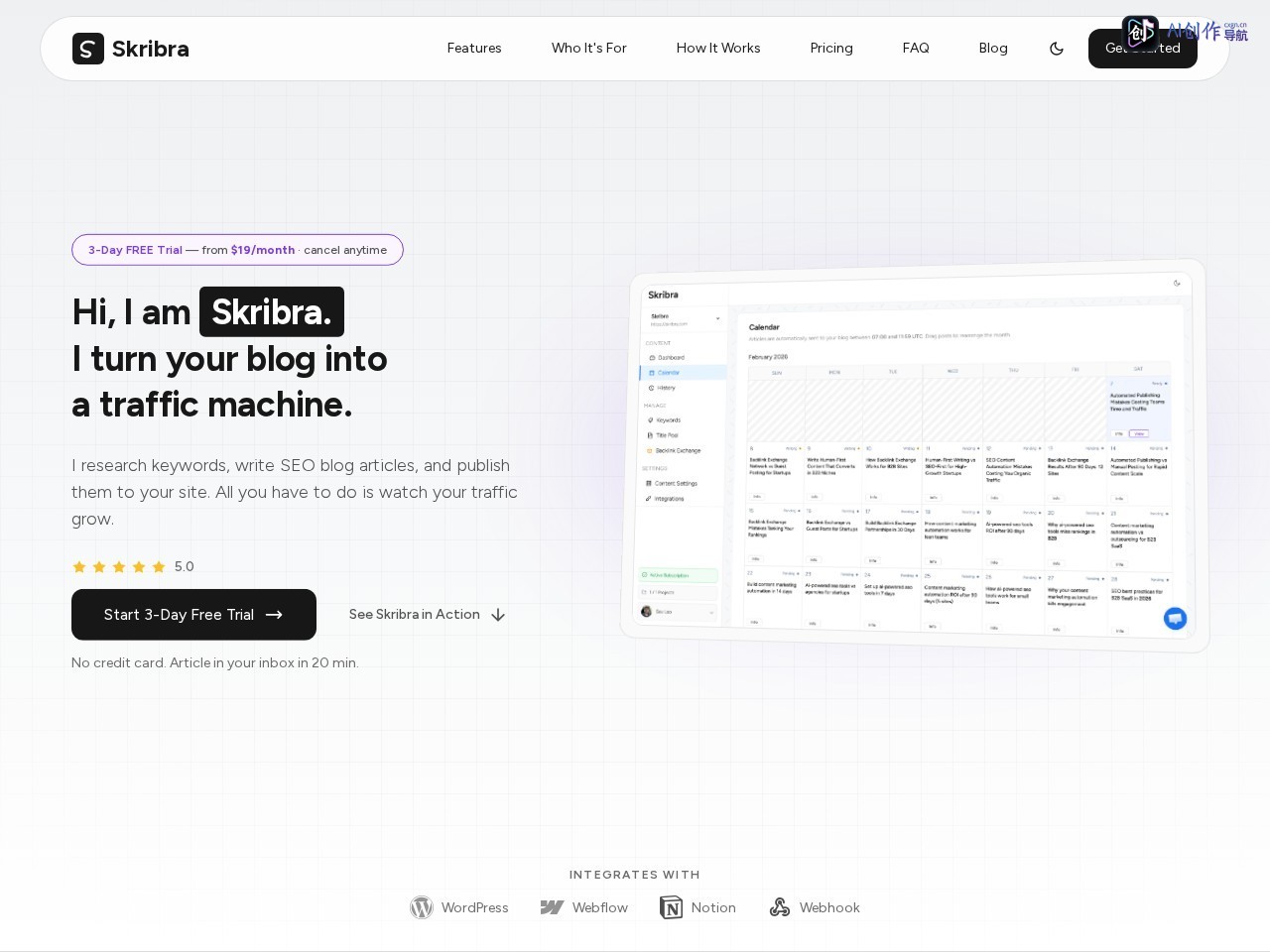The height and width of the screenshot is (952, 1270).
Task: Follow the See Skribra in Action link
Action: point(428,615)
